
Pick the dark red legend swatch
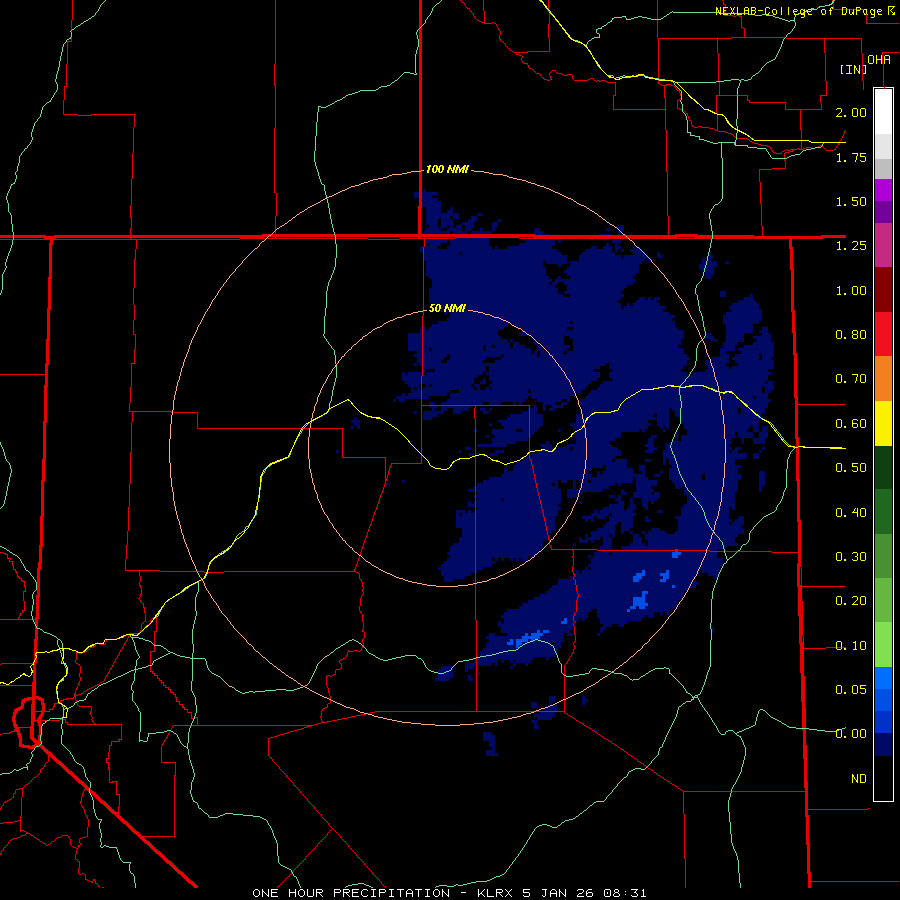click(883, 290)
